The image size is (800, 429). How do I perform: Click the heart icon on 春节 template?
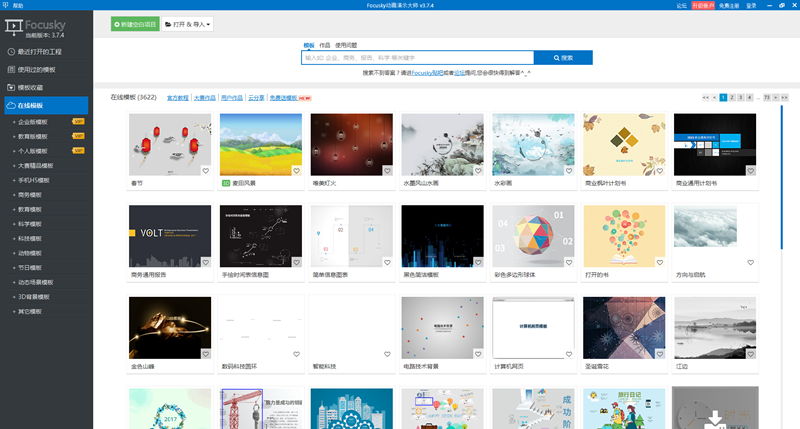[205, 171]
